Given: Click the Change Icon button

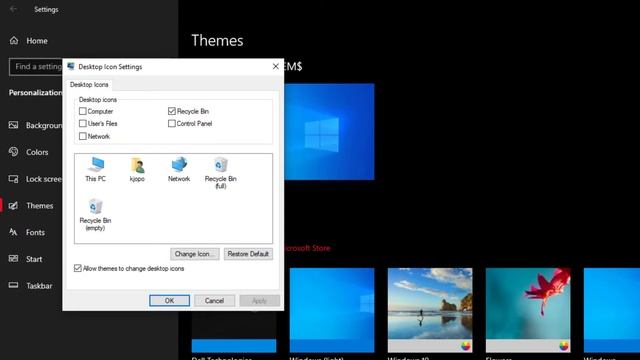Looking at the screenshot, I should (x=195, y=254).
